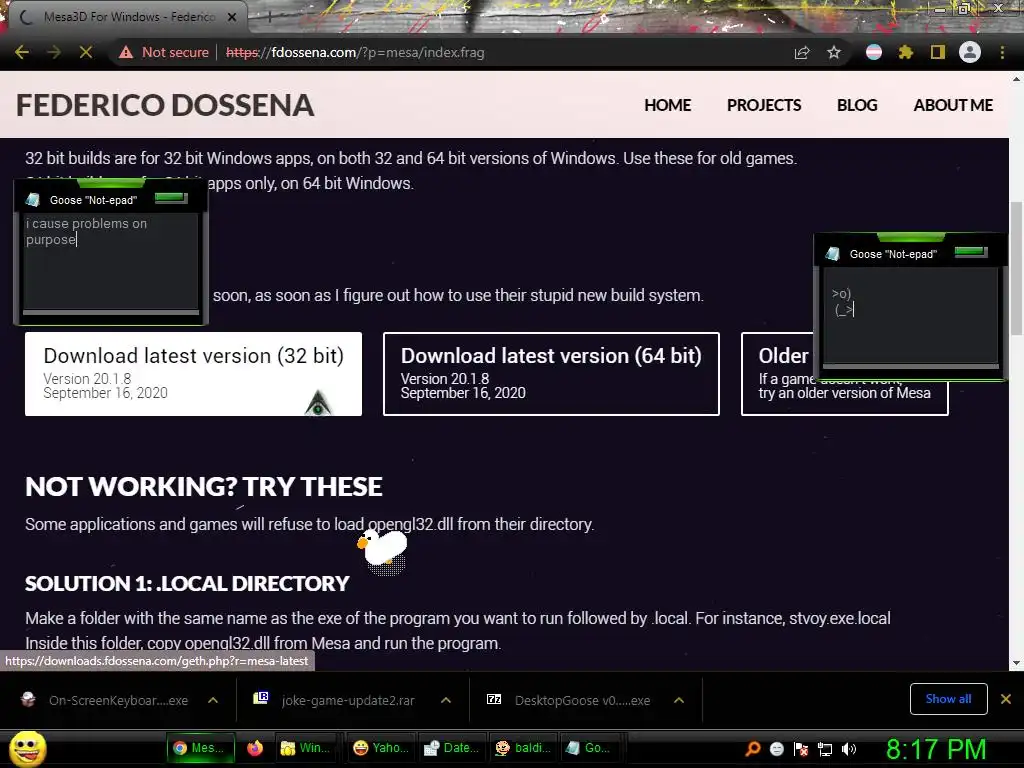
Task: Open the Chrome three-dot menu
Action: [1002, 52]
